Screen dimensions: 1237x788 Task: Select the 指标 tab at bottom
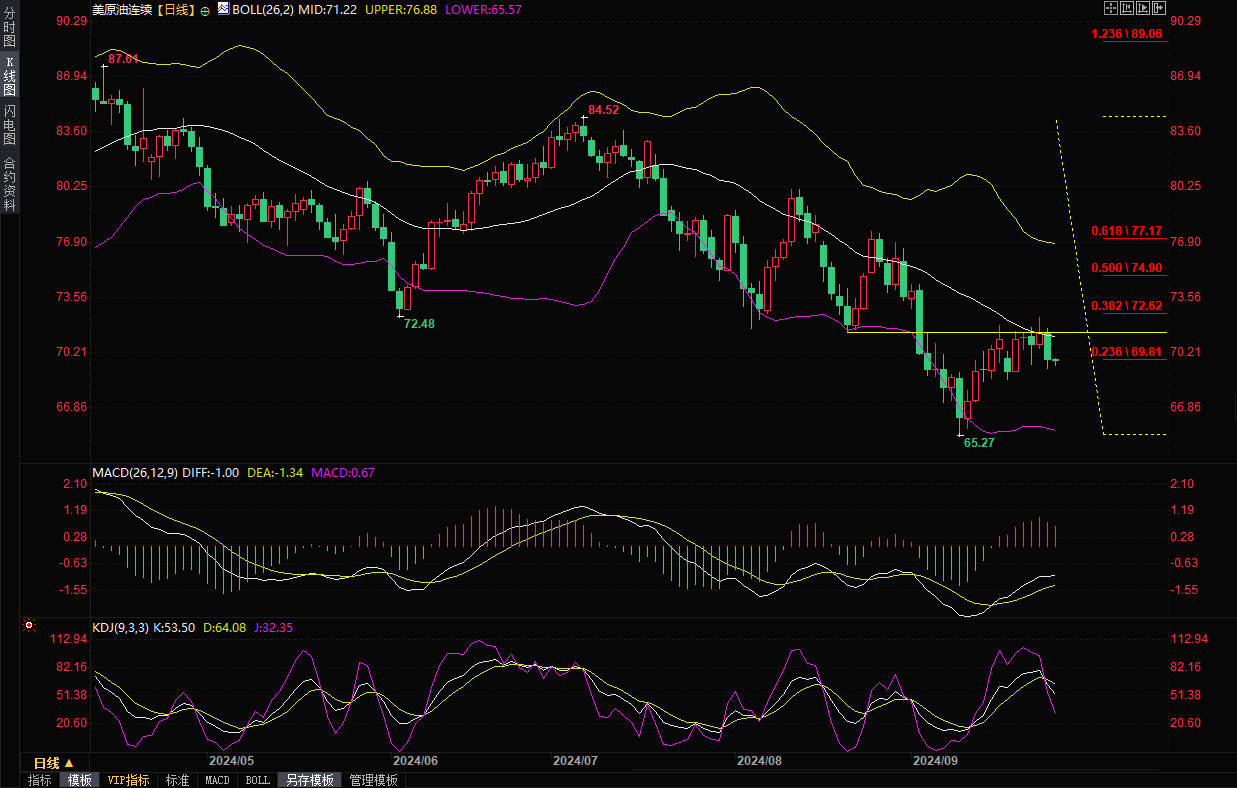click(x=40, y=780)
